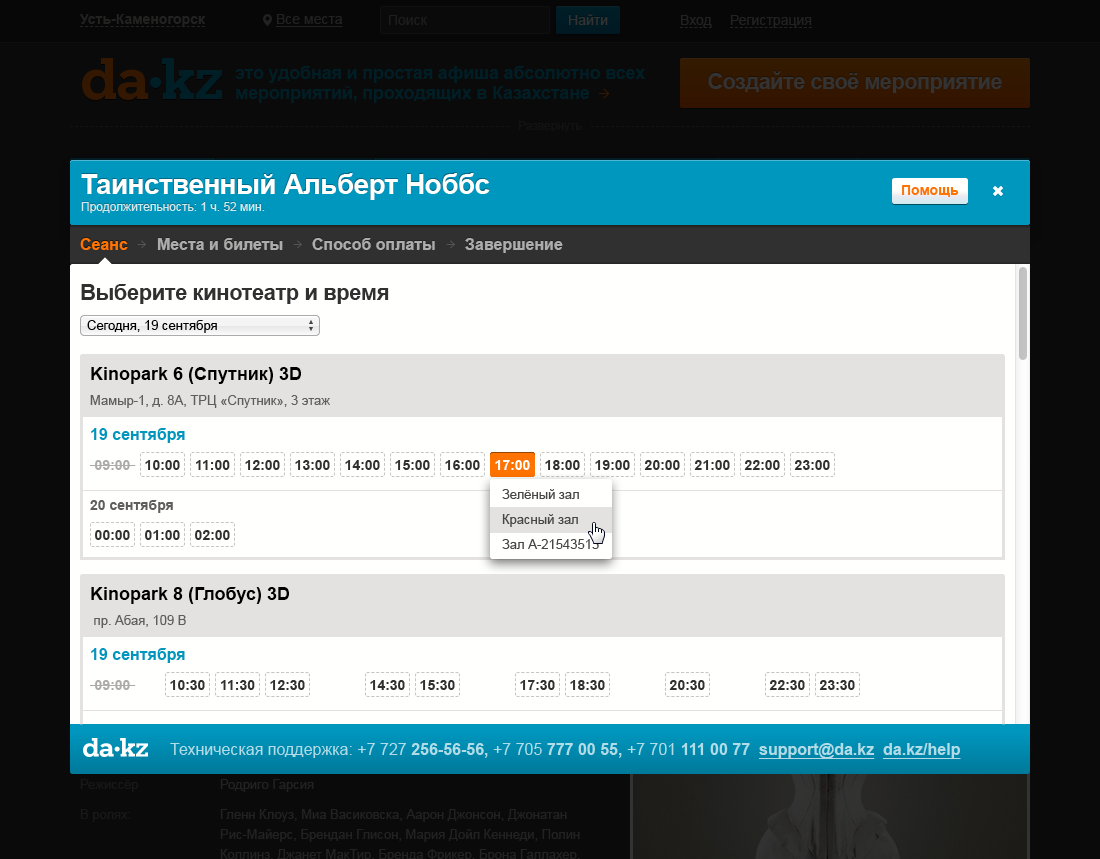Image resolution: width=1100 pixels, height=859 pixels.
Task: Select the 22:00 session at Kinopark 6
Action: 762,465
